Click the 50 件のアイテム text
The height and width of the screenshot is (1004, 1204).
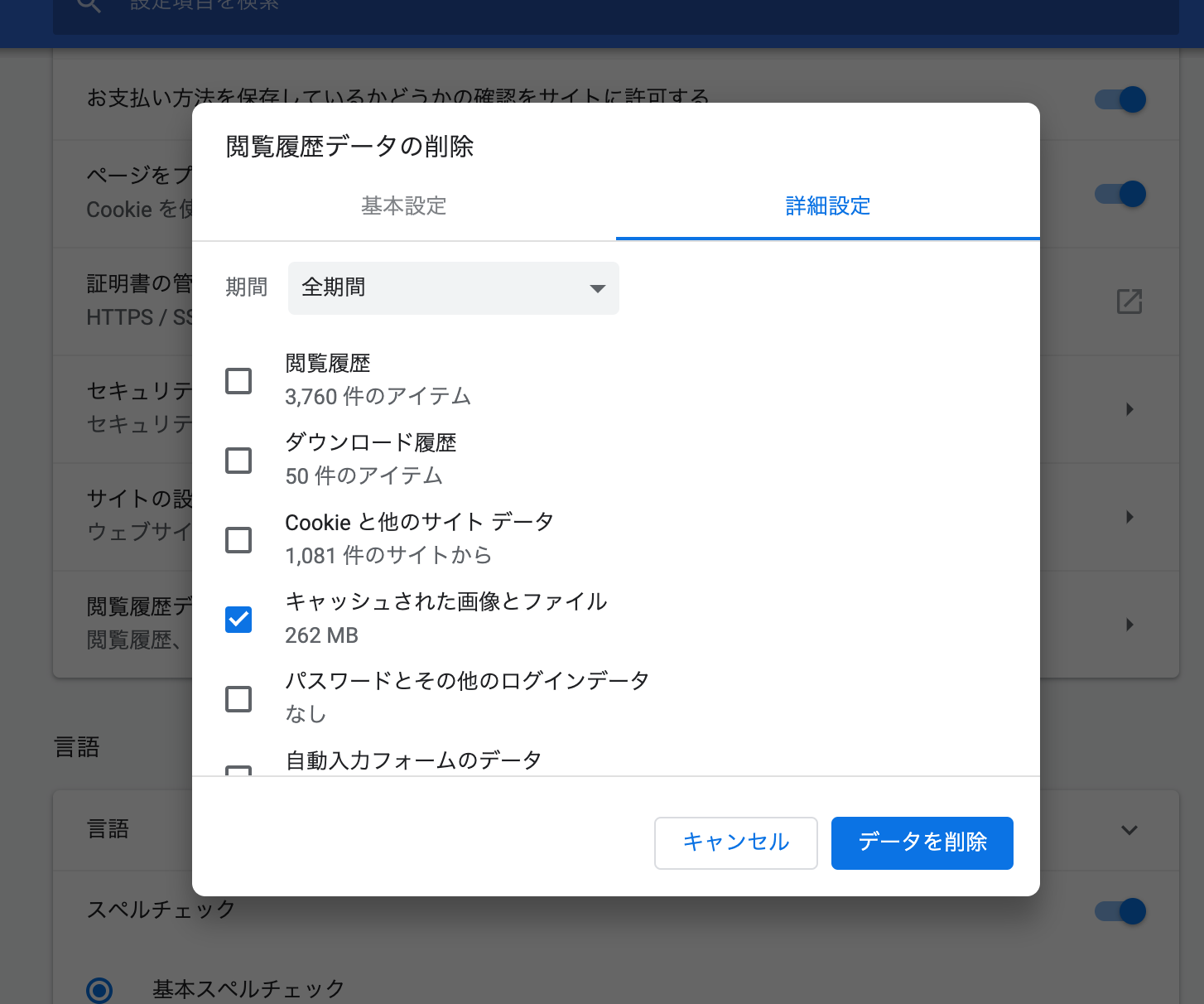pyautogui.click(x=364, y=476)
